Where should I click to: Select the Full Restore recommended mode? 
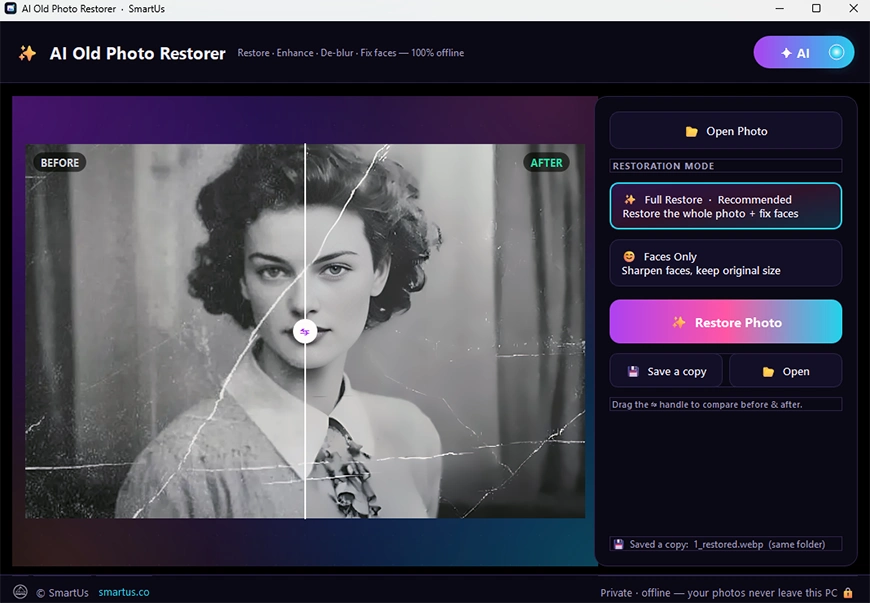click(x=725, y=206)
